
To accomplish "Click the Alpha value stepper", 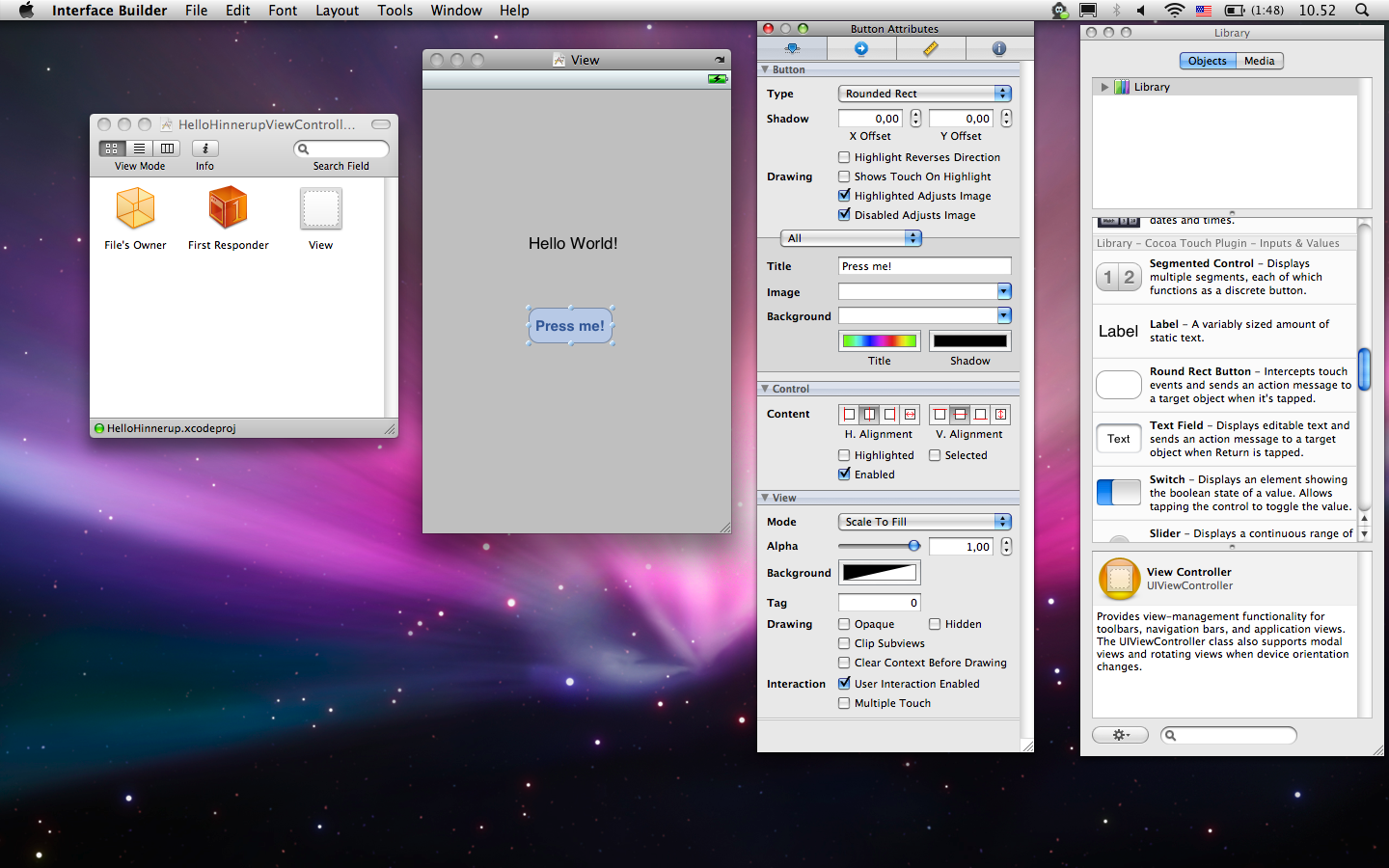I will coord(1006,547).
